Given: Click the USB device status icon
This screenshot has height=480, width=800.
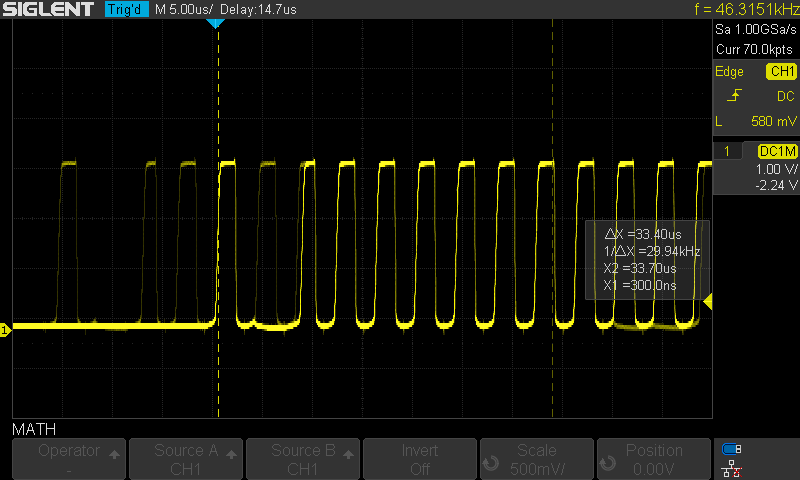Looking at the screenshot, I should [732, 449].
